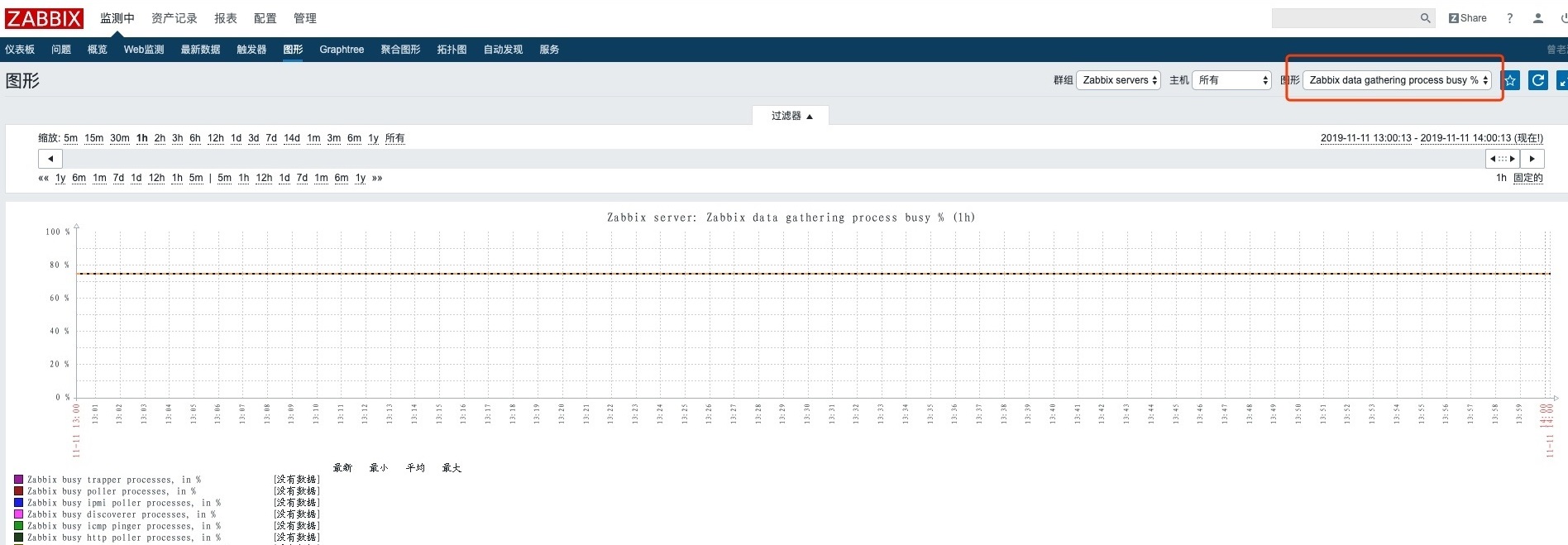Open the Zabbix data gathering process dropdown

(x=1397, y=80)
